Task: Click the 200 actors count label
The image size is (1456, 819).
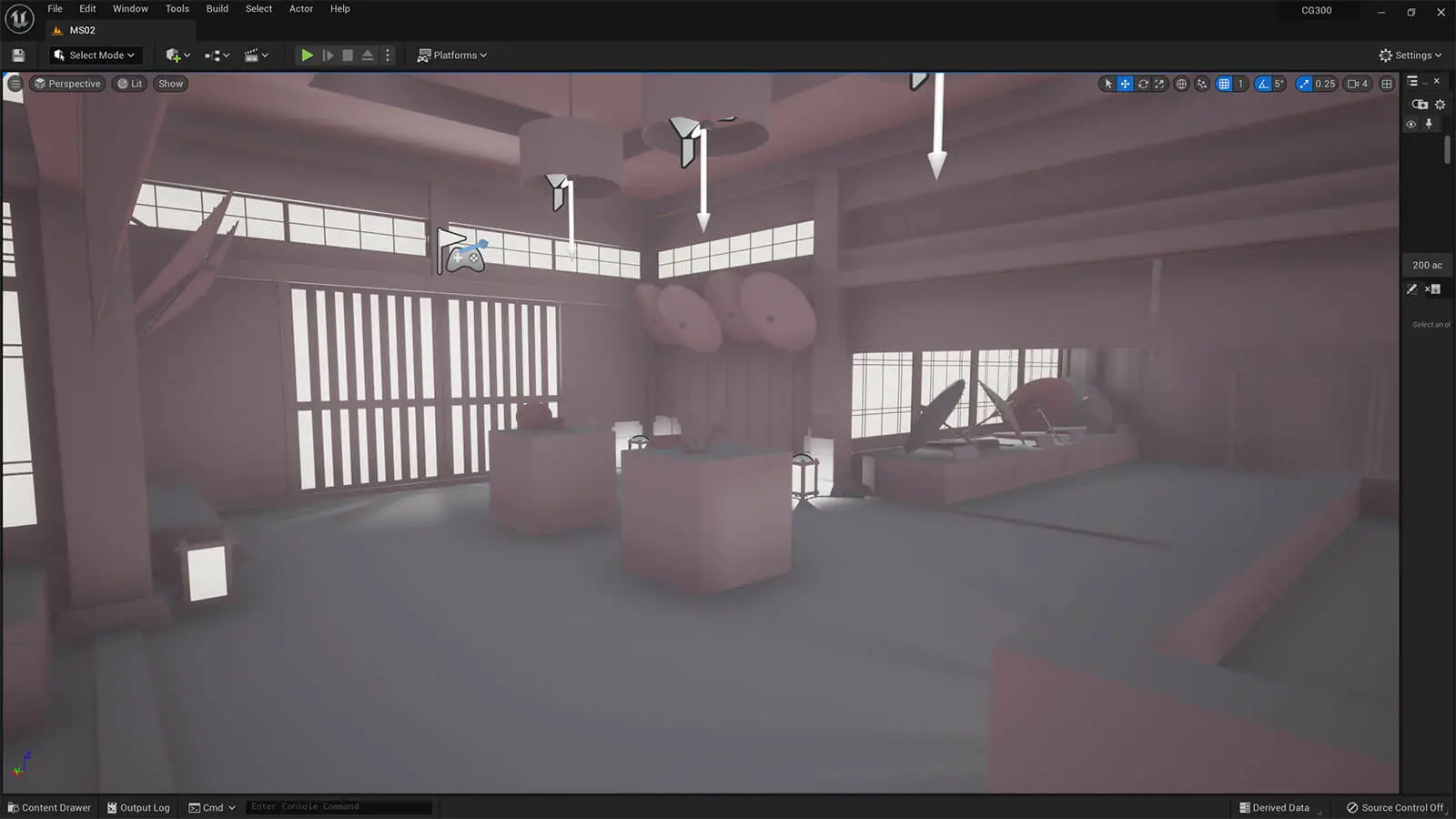Action: click(1427, 266)
